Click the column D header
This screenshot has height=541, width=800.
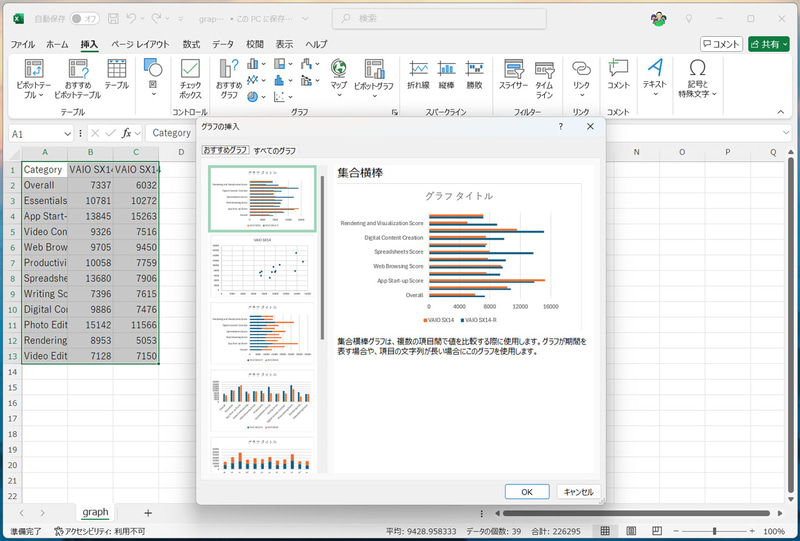181,152
